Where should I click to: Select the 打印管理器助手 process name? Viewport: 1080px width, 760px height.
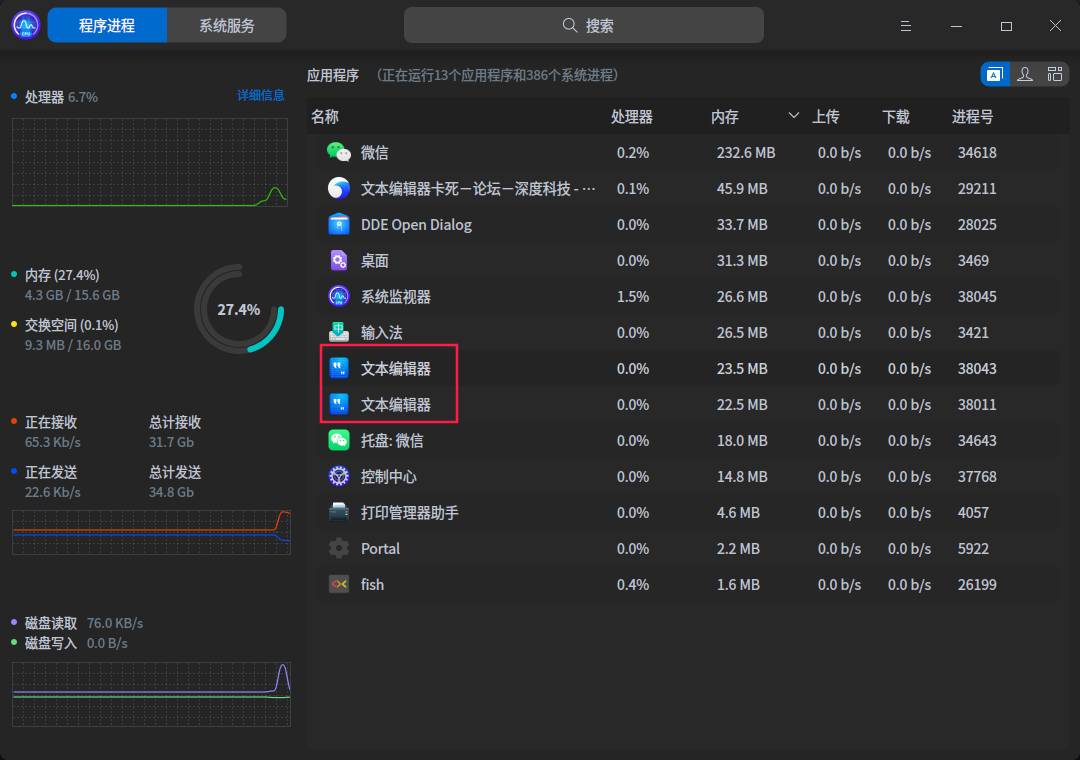click(x=409, y=513)
